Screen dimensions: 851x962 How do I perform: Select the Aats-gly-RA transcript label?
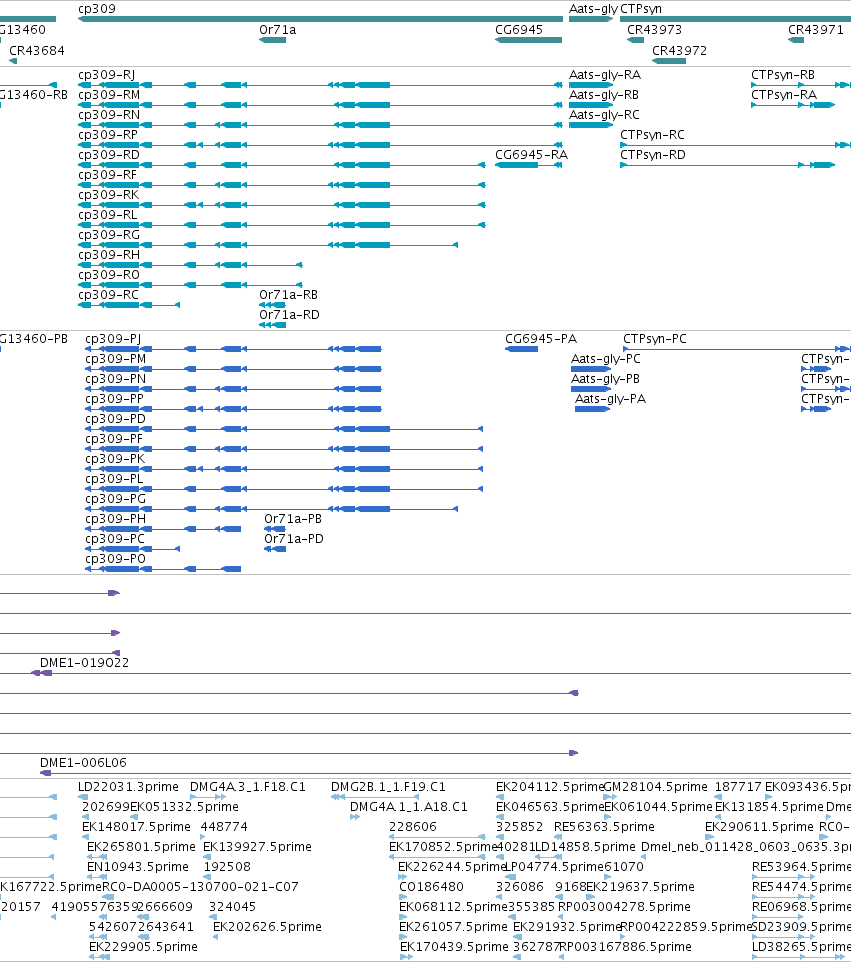[605, 75]
